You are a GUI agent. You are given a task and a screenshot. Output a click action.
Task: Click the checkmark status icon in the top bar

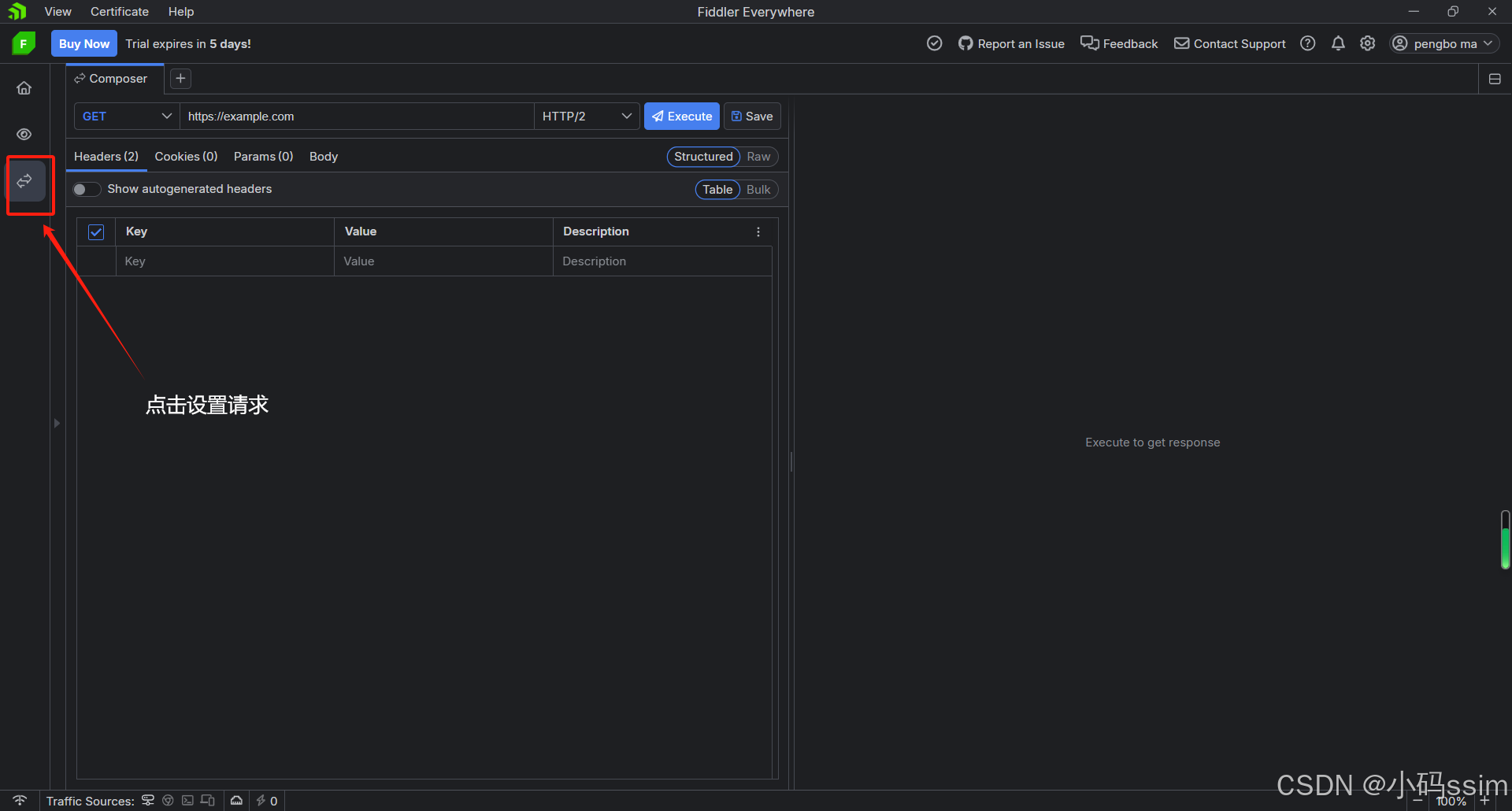[935, 43]
